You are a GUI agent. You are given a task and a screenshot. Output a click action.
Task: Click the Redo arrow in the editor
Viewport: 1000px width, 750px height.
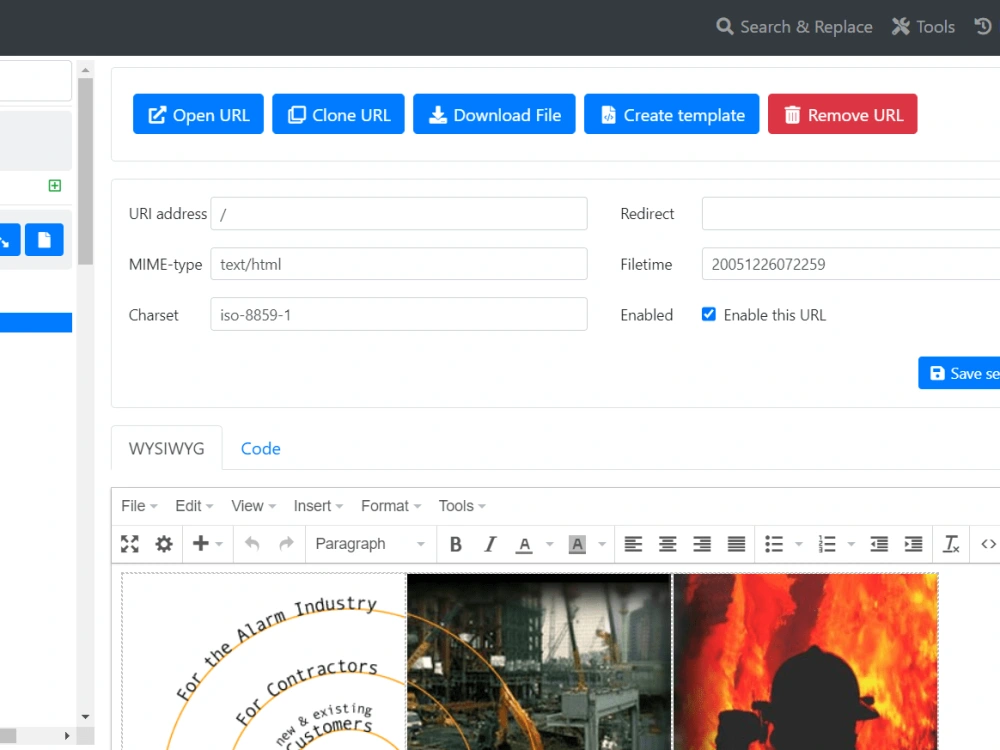click(x=285, y=544)
